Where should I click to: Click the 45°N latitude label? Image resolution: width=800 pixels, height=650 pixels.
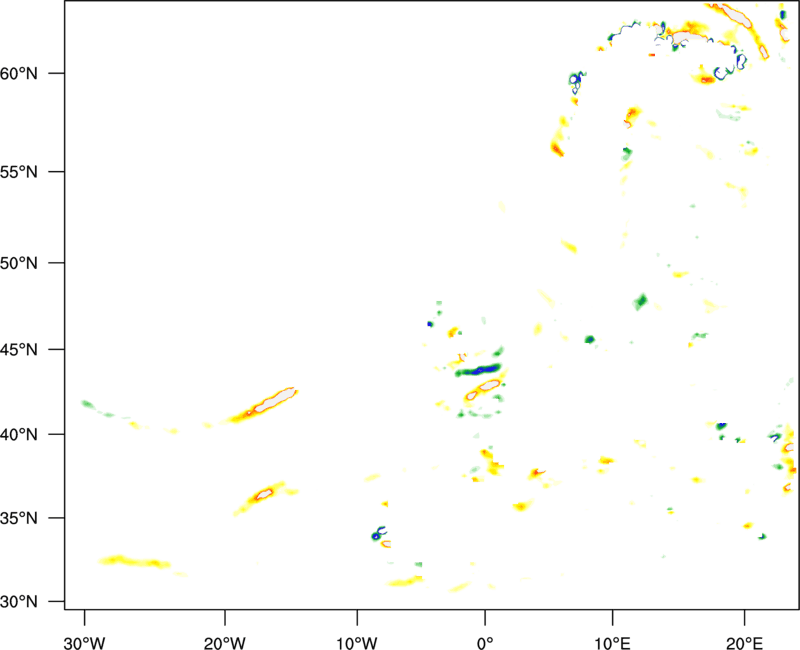point(19,349)
